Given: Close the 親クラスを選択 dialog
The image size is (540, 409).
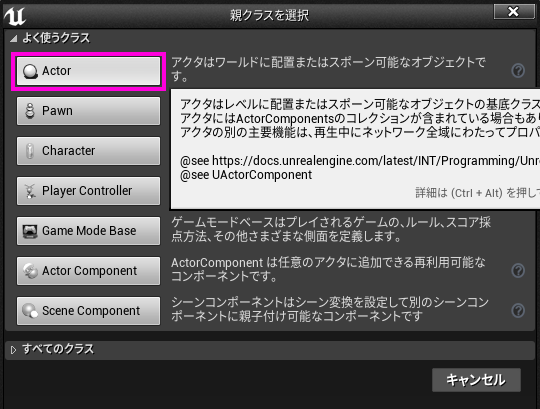Looking at the screenshot, I should (513, 12).
